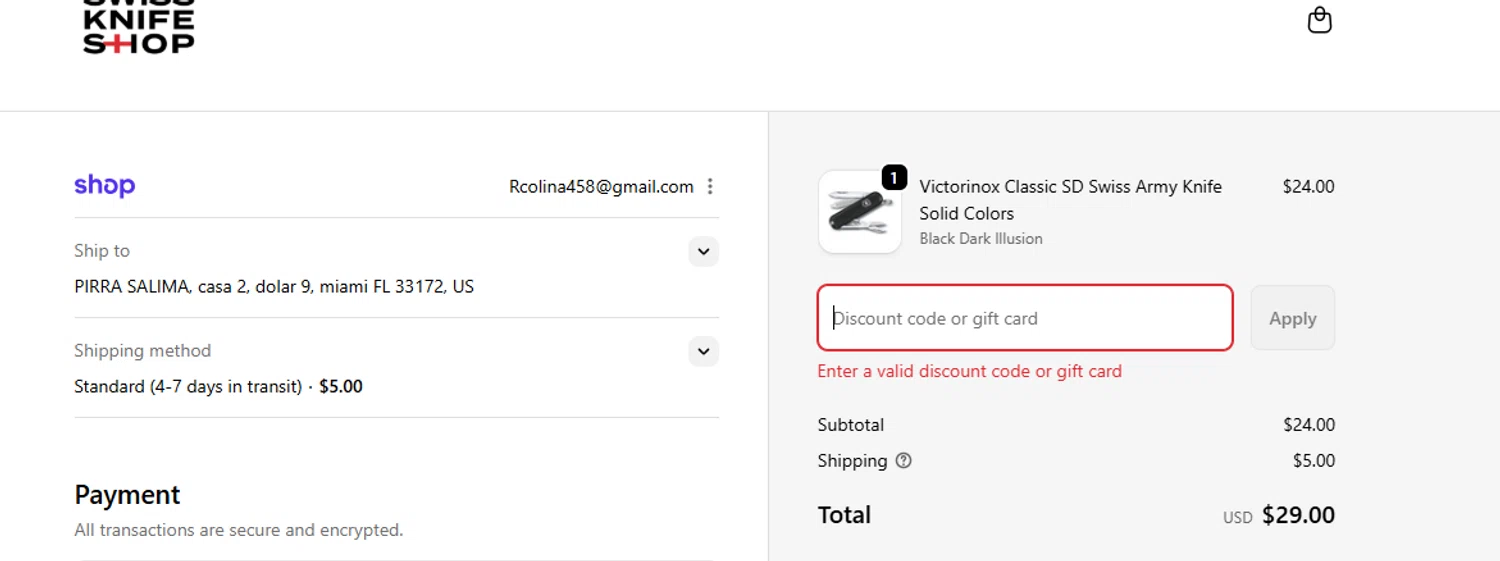
Task: Open the shopping bag cart icon
Action: (1320, 20)
